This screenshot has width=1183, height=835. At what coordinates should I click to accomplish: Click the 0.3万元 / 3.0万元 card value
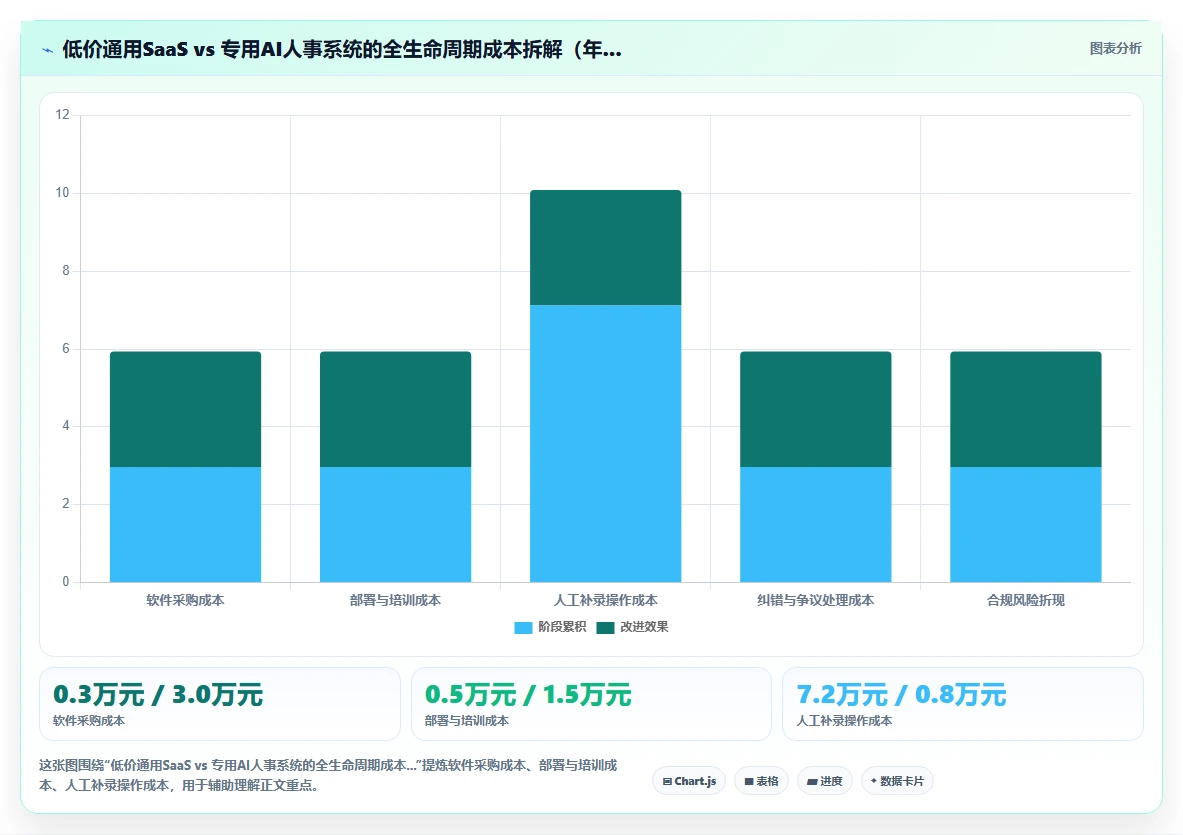158,694
